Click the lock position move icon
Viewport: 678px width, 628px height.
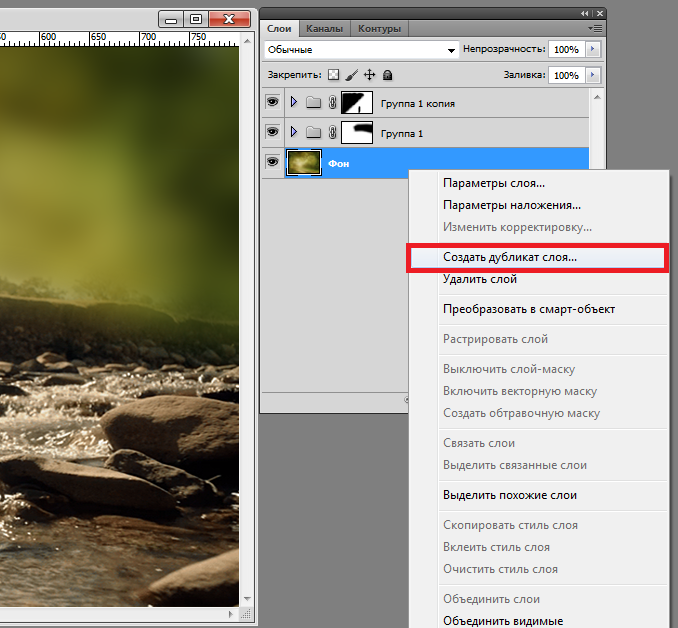pyautogui.click(x=369, y=75)
